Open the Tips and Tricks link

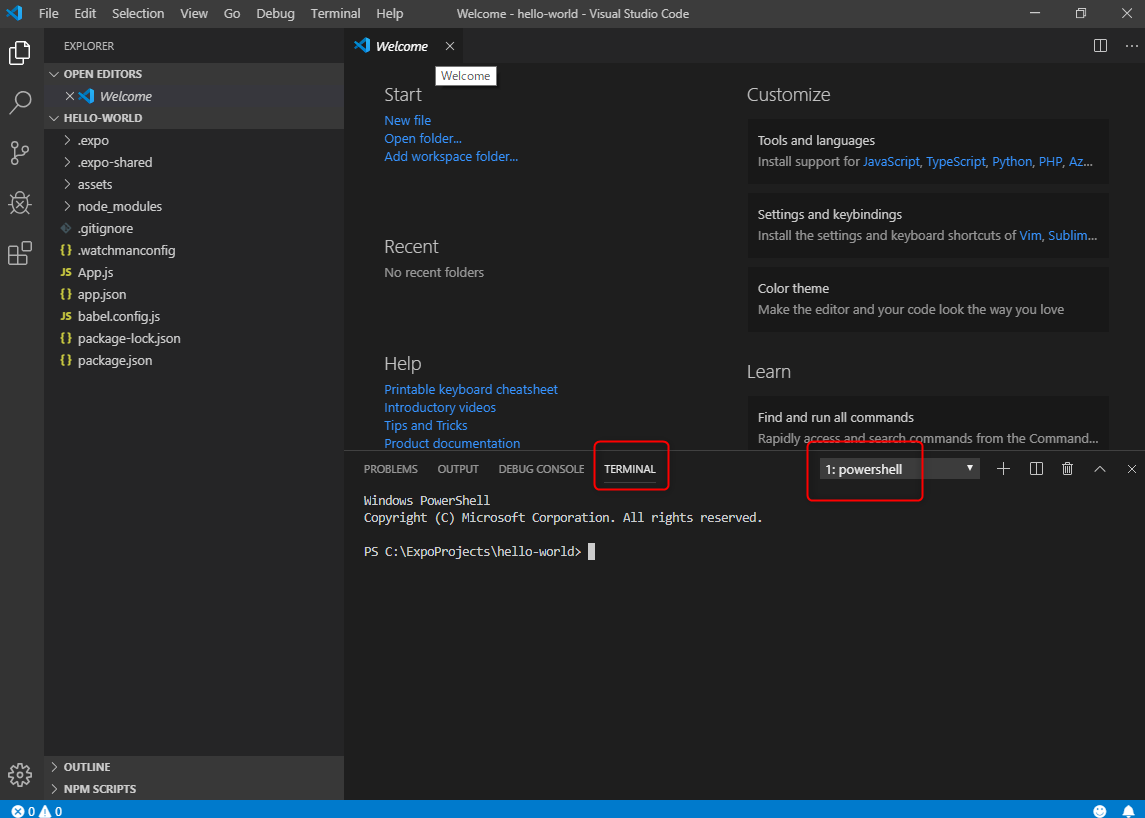[x=426, y=425]
